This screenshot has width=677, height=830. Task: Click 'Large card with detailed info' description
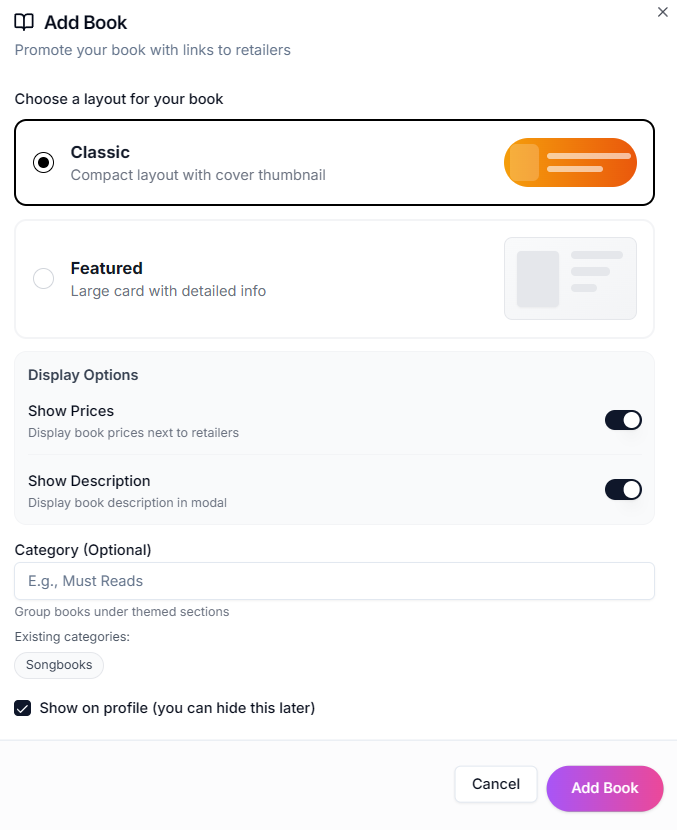point(168,291)
